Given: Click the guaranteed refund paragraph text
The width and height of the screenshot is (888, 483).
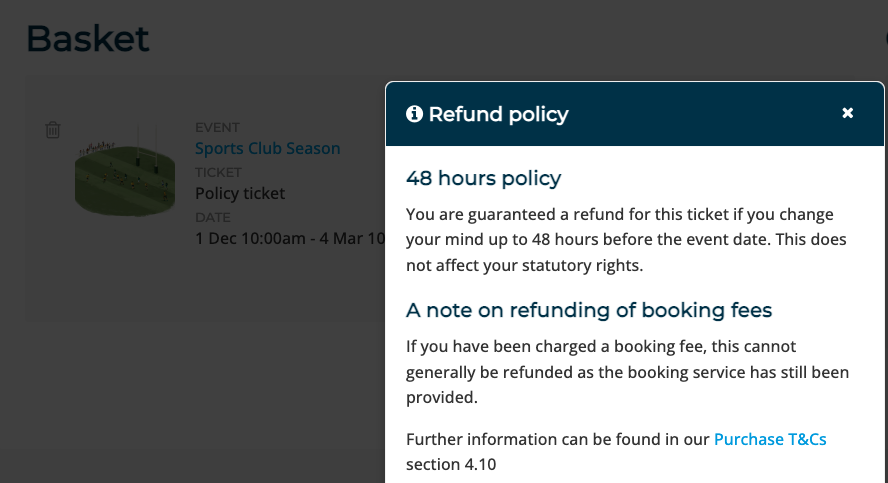Looking at the screenshot, I should [x=626, y=240].
